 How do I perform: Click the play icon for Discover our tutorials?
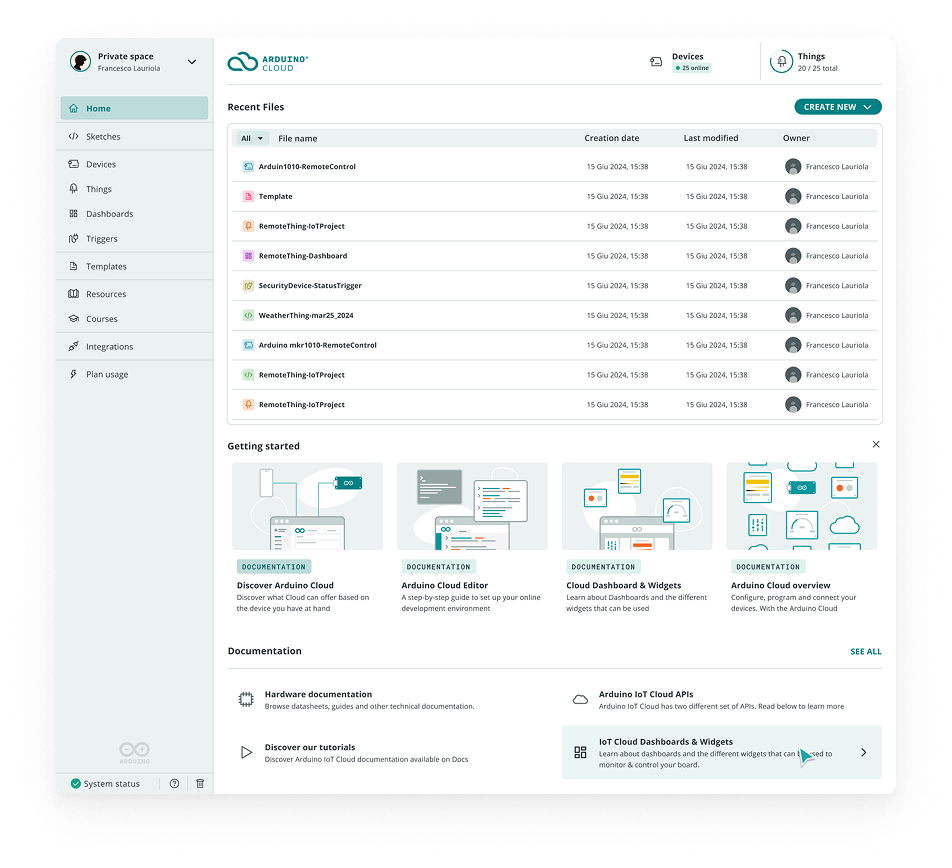coord(246,752)
